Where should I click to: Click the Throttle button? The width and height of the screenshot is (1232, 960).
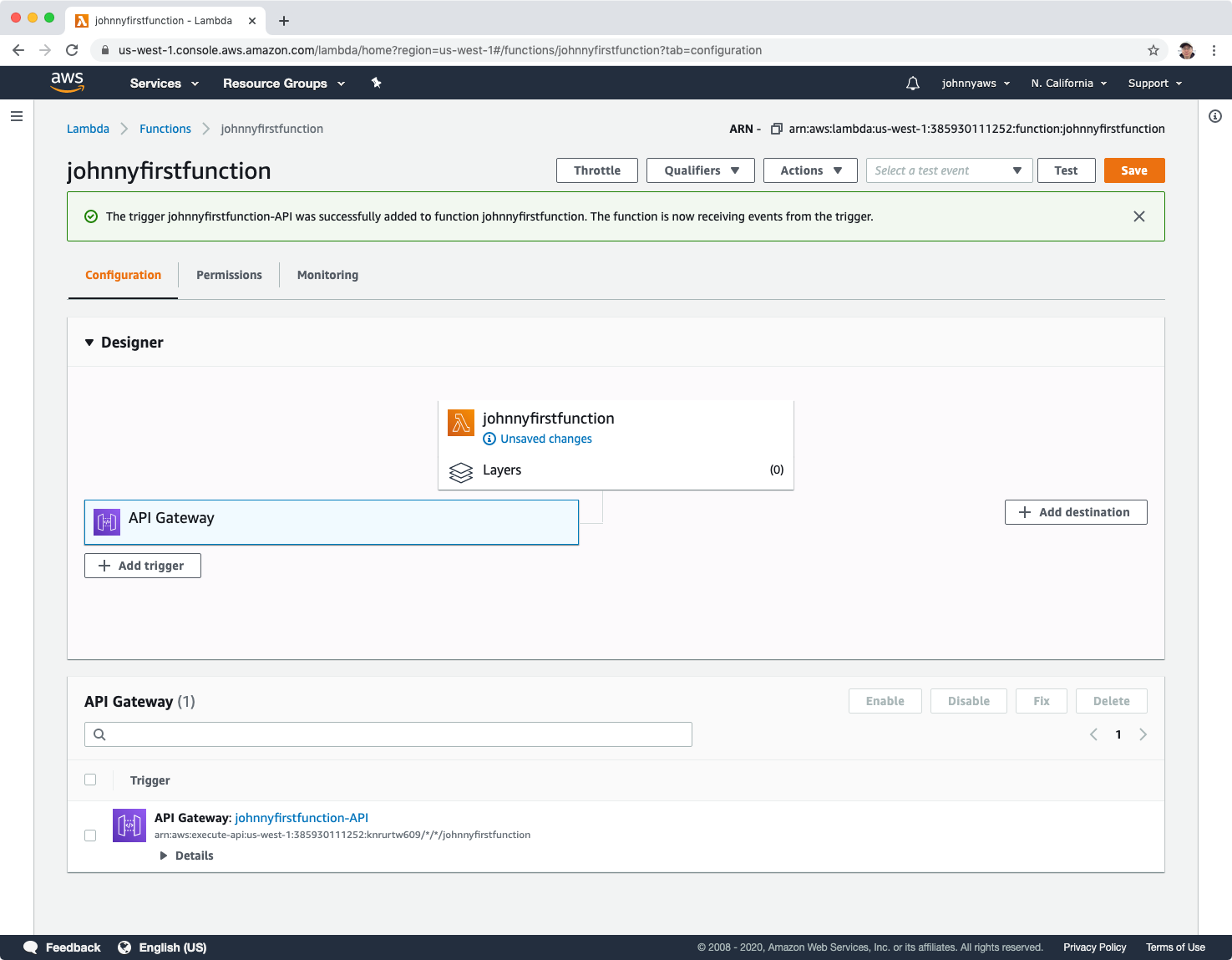click(x=597, y=170)
